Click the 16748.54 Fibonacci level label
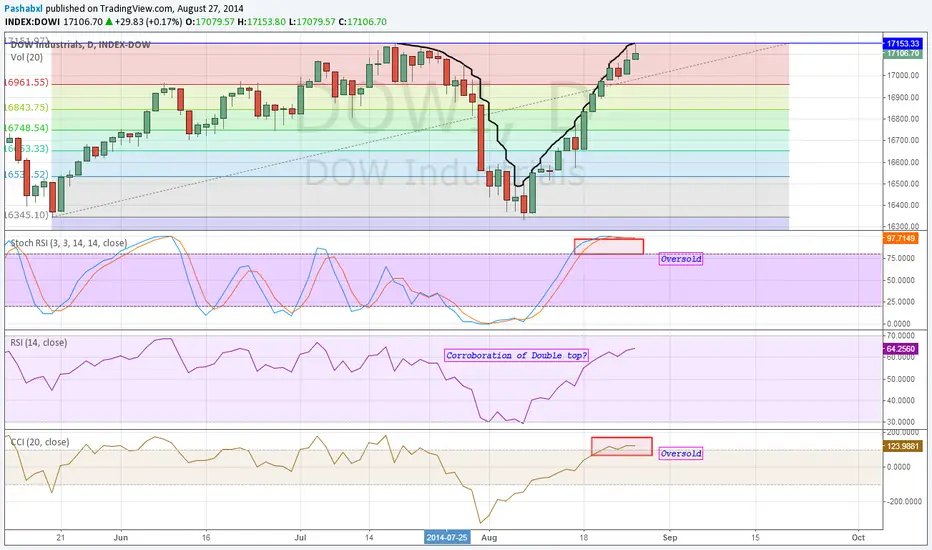Image resolution: width=932 pixels, height=550 pixels. coord(26,128)
